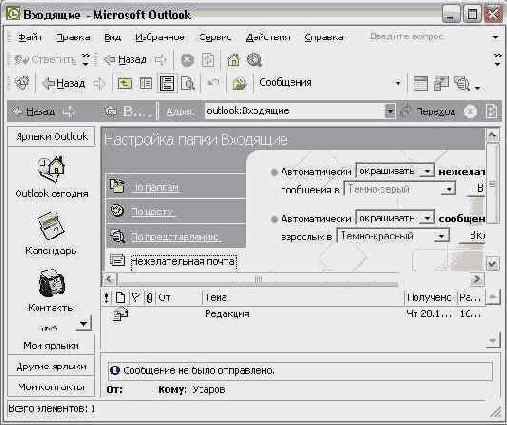Select the Нежелательная почта option

[x=183, y=261]
